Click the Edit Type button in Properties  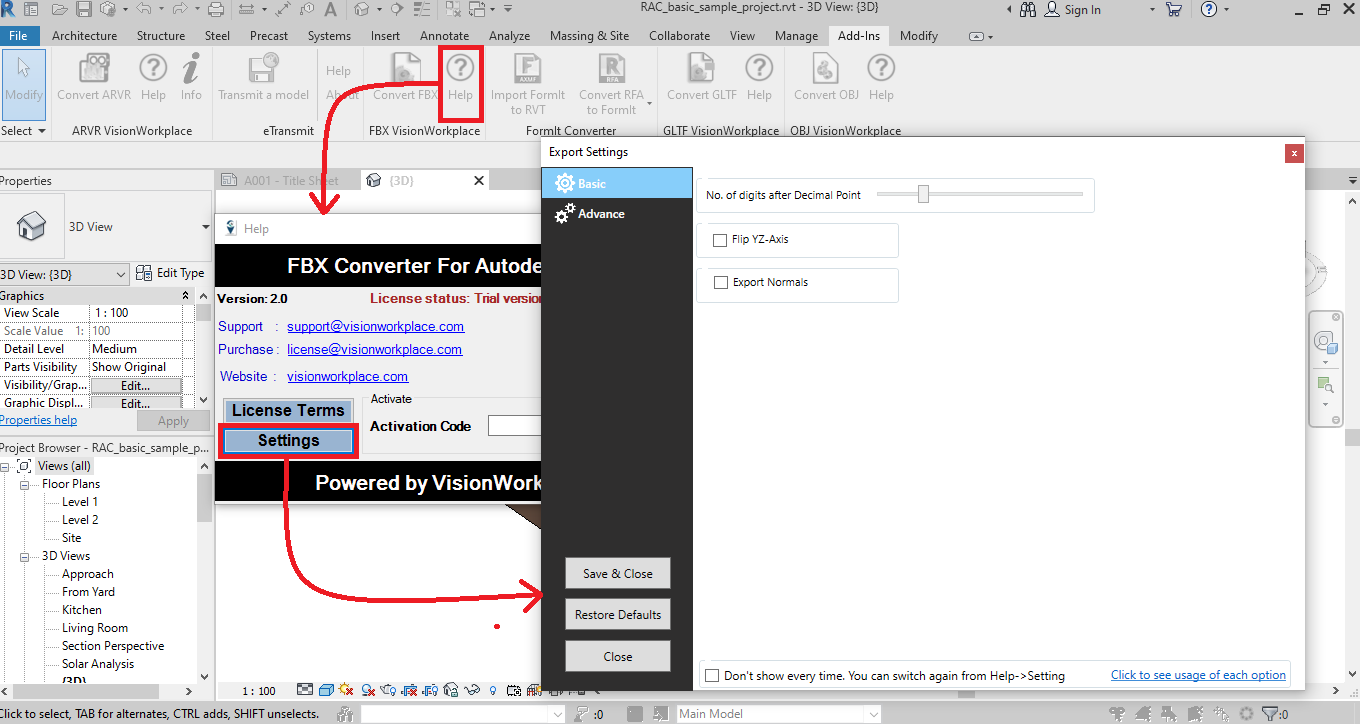pos(170,273)
